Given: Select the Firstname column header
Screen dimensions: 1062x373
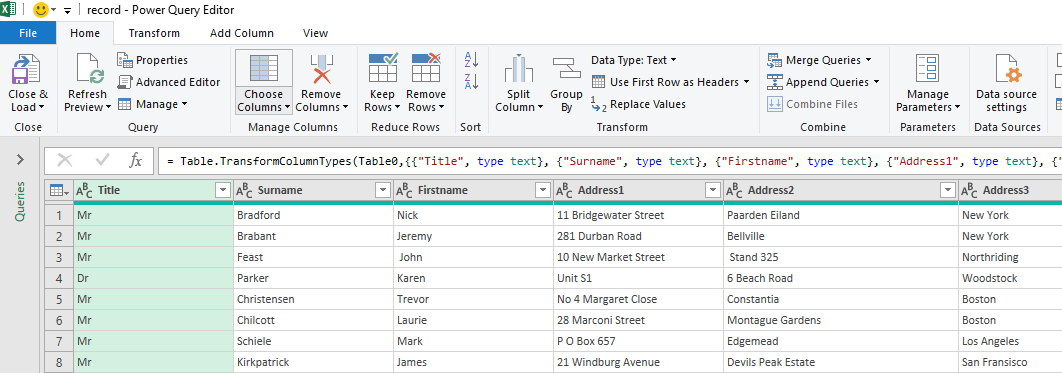Looking at the screenshot, I should (473, 191).
